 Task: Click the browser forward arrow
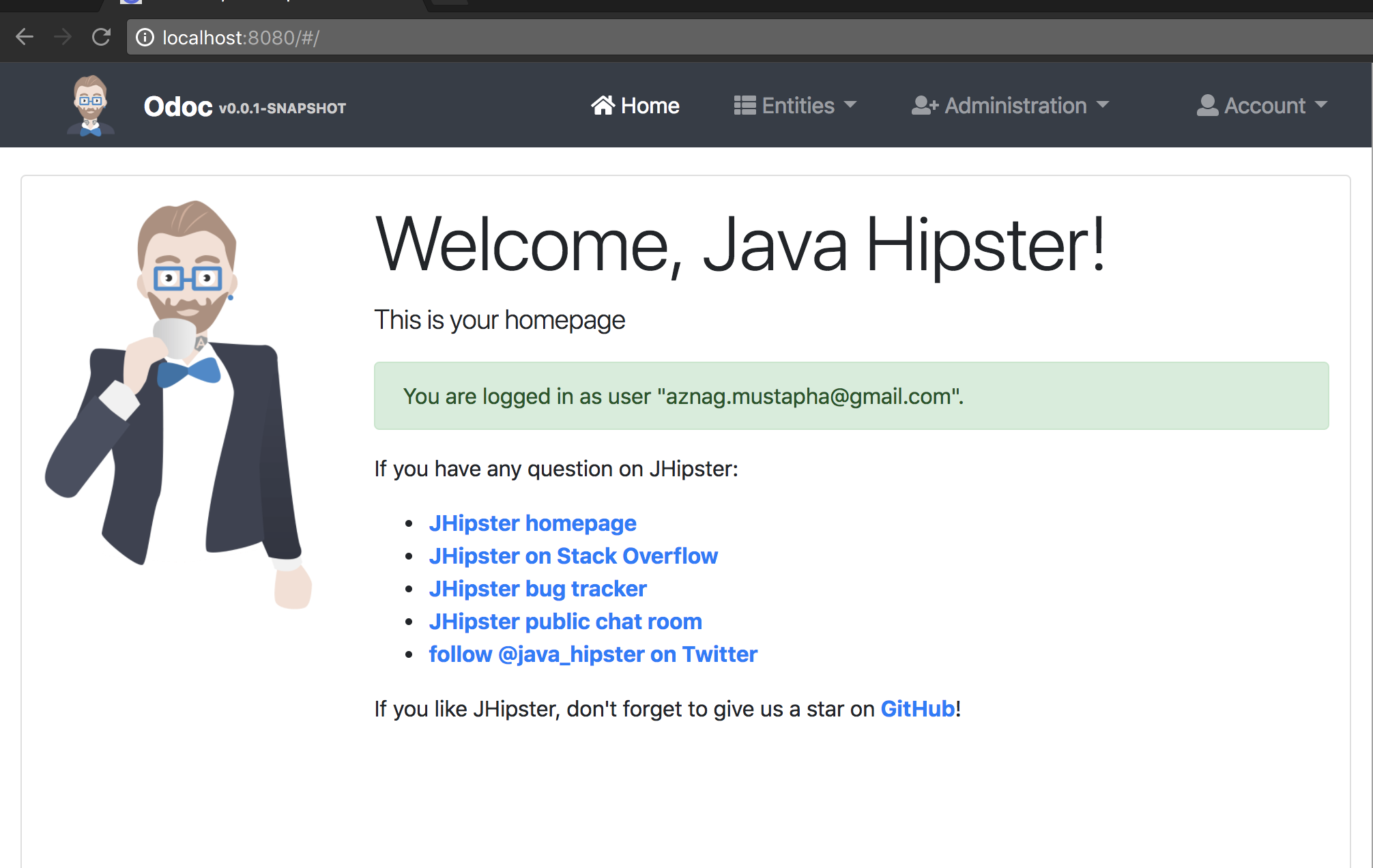pyautogui.click(x=63, y=37)
